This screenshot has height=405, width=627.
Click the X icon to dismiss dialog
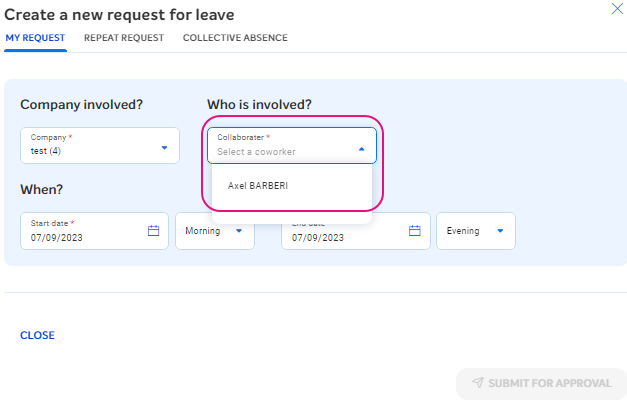click(x=617, y=9)
